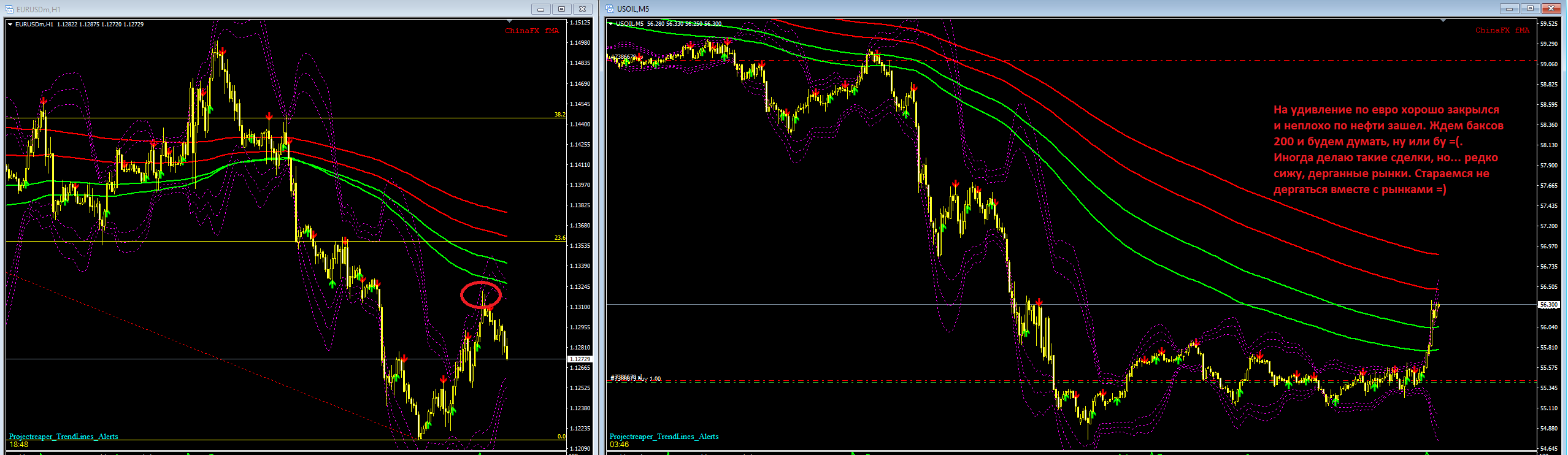This screenshot has width=1568, height=455.
Task: Click the 1.13100 price on EURUSDm scale
Action: pos(580,307)
